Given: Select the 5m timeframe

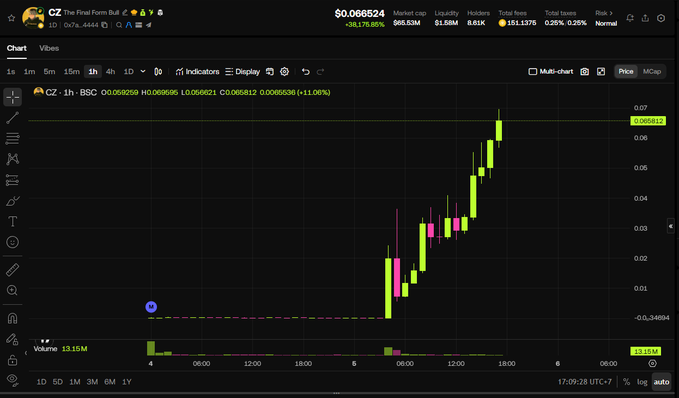Looking at the screenshot, I should [49, 71].
